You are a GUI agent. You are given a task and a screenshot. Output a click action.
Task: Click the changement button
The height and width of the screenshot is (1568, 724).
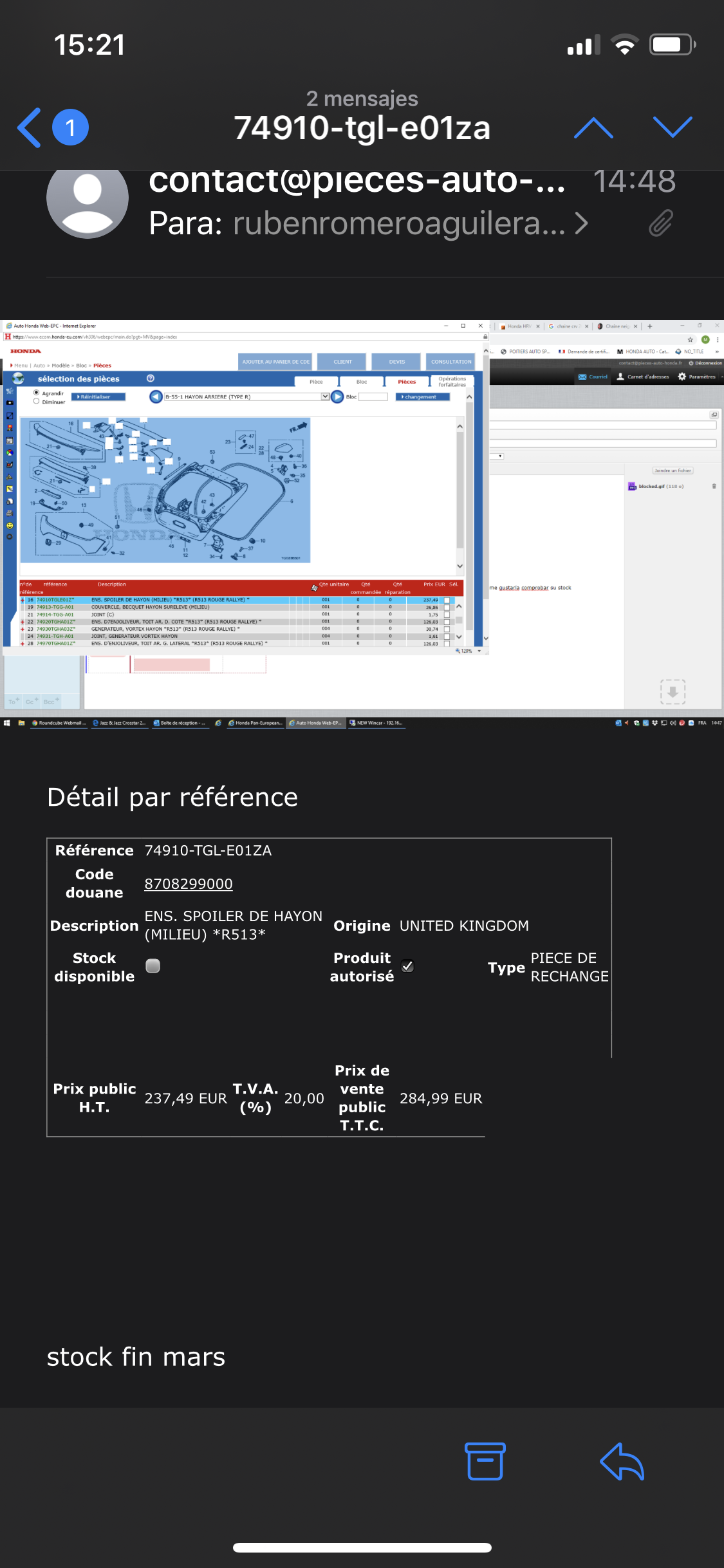tap(422, 397)
